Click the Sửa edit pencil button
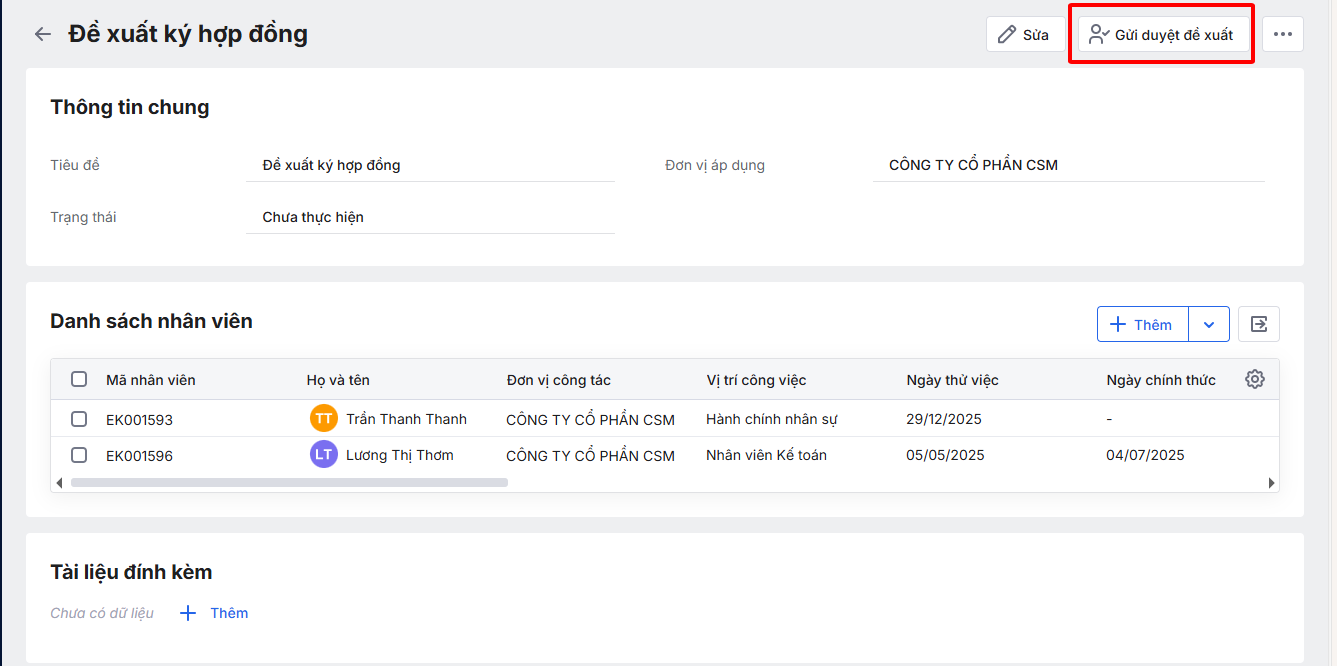 tap(1024, 34)
